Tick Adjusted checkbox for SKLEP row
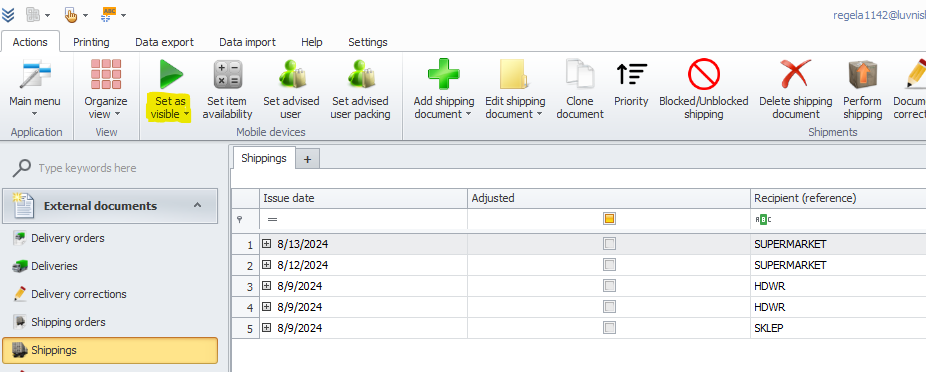 (609, 328)
